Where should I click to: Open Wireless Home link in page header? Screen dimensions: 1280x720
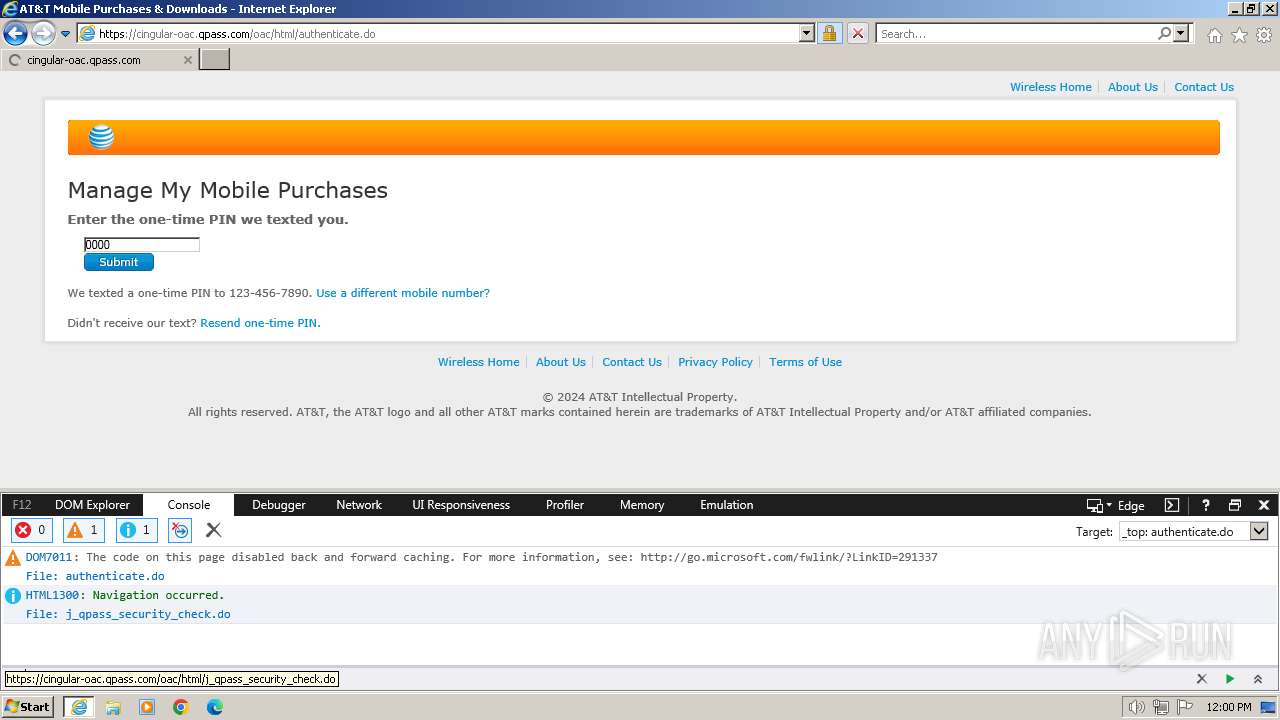point(1051,87)
